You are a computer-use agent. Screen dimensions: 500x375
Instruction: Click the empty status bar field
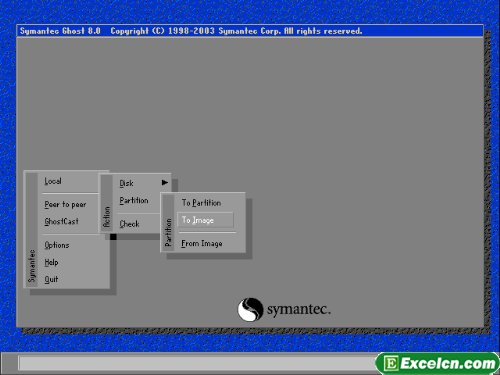[x=197, y=363]
